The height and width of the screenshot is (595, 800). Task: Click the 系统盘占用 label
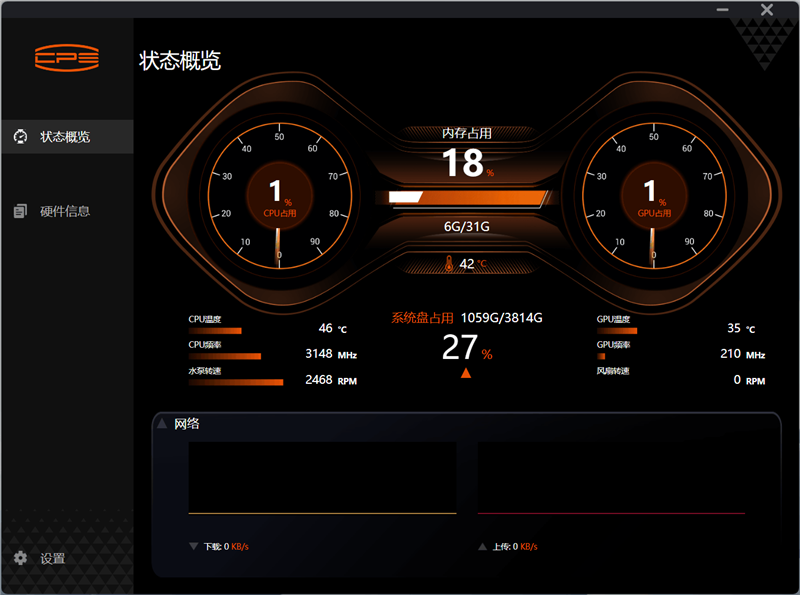[422, 318]
